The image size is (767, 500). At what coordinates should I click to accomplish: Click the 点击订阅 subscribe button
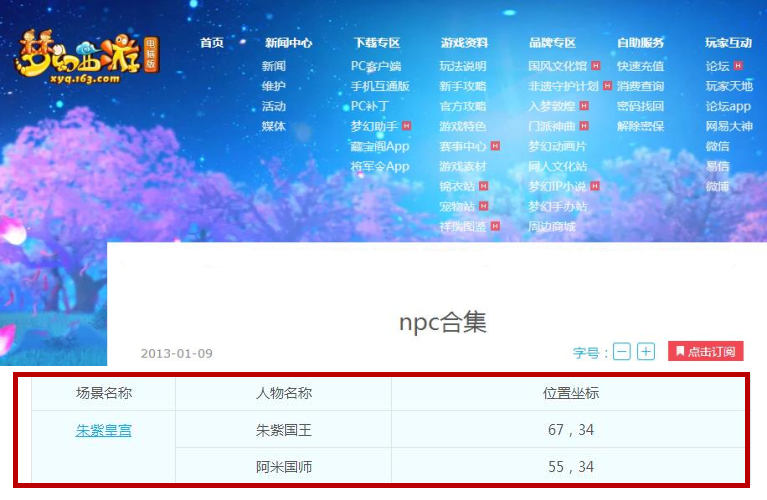[705, 351]
